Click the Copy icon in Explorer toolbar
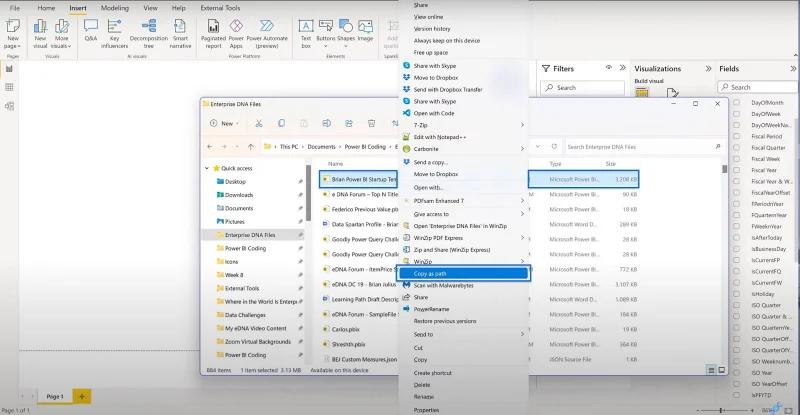Screen dimensions: 800x415 coord(281,123)
